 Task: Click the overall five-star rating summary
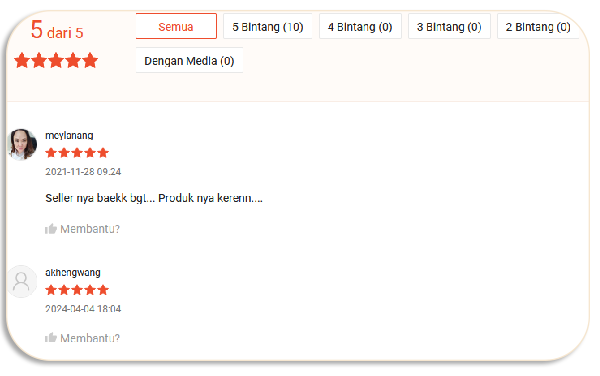[56, 60]
